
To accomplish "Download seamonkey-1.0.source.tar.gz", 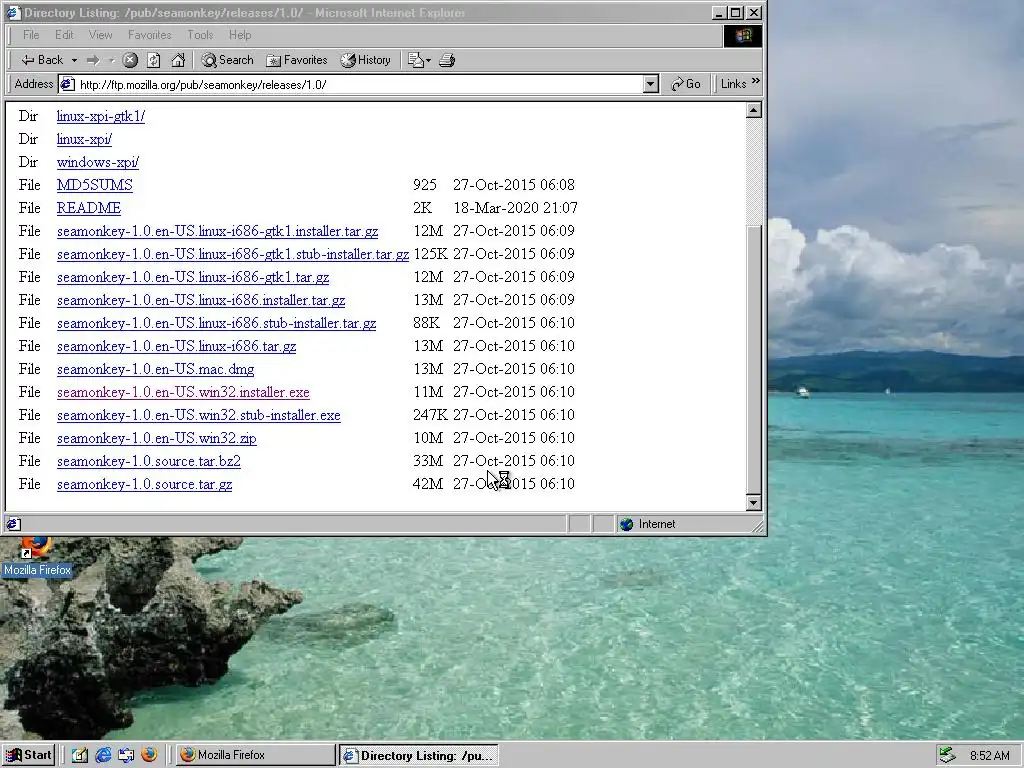I will coord(144,484).
